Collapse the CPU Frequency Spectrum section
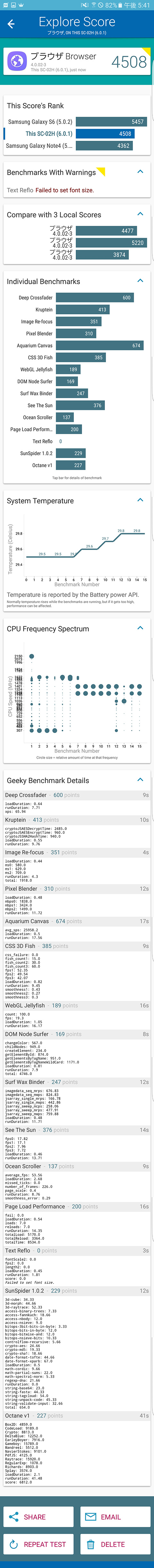The image size is (154, 1568). click(140, 627)
